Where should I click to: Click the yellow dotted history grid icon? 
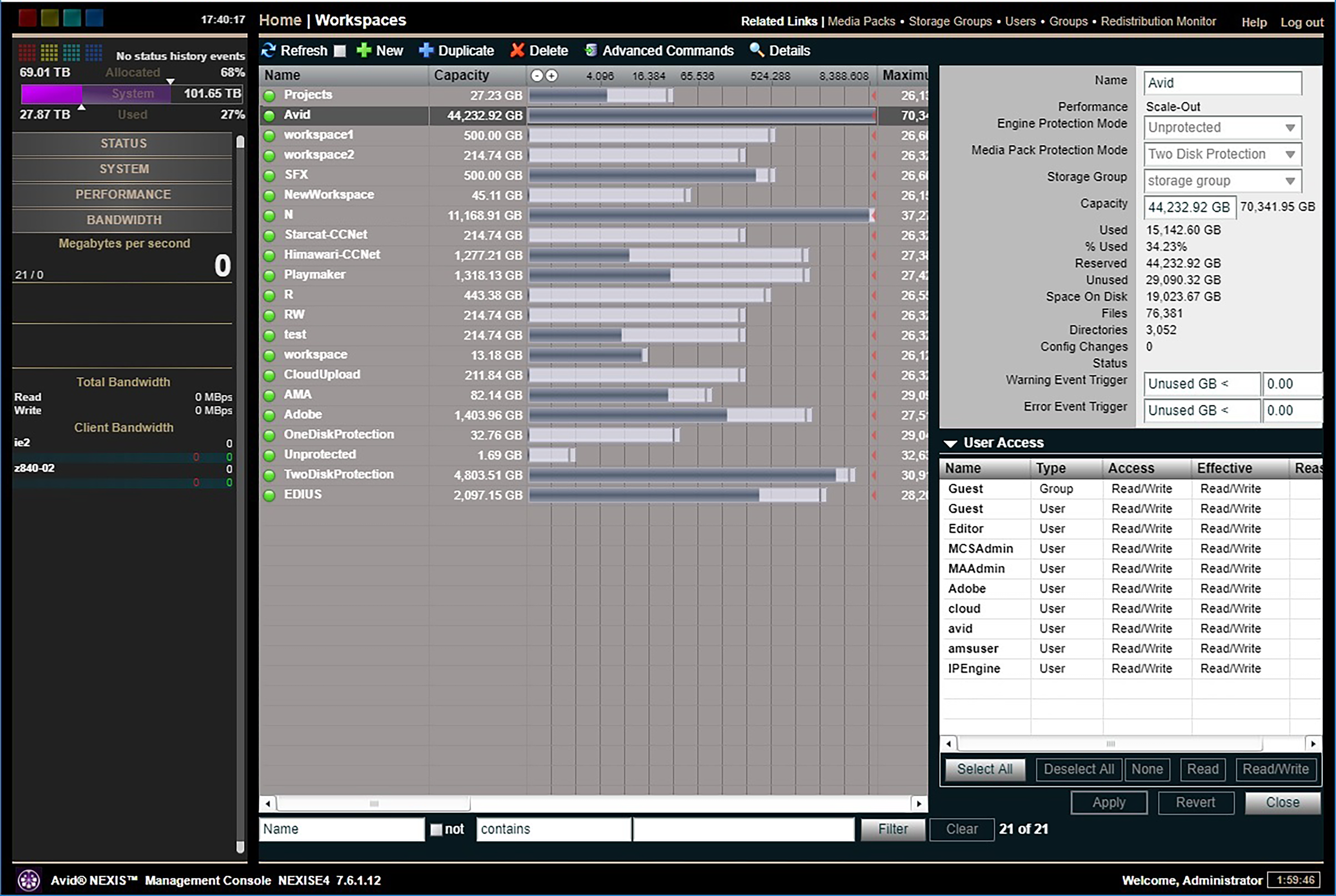pyautogui.click(x=49, y=53)
